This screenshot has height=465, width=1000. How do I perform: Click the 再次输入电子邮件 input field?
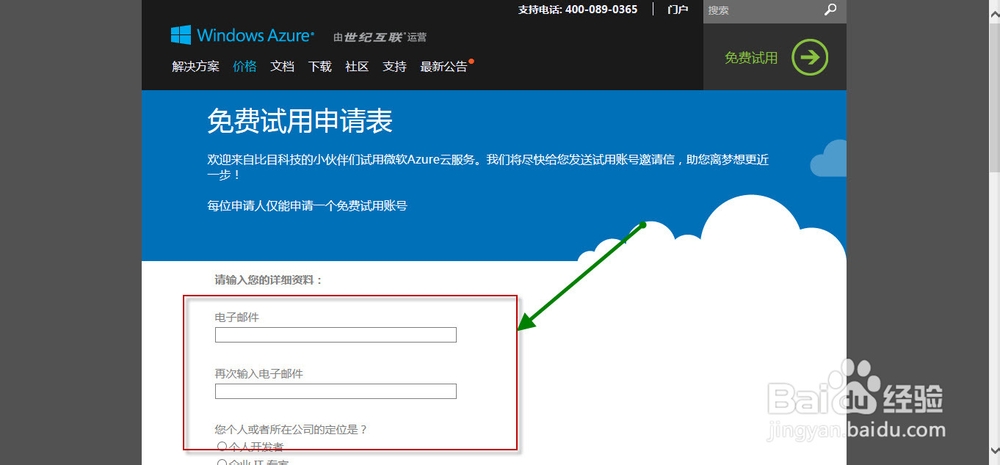[335, 391]
